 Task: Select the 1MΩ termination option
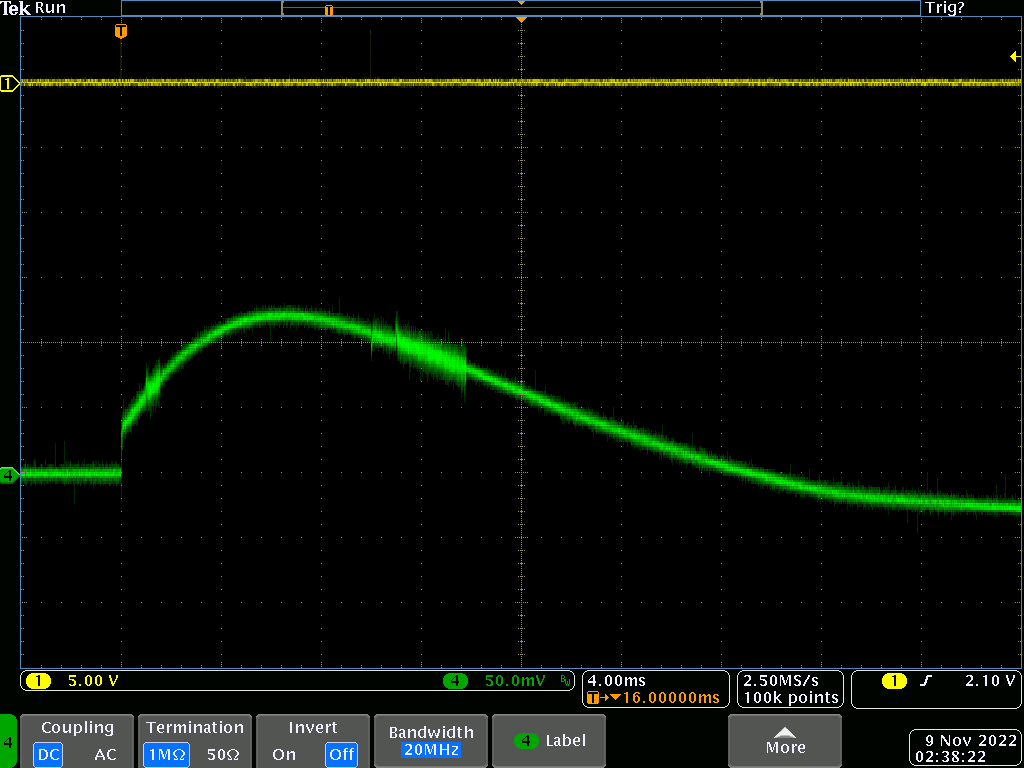coord(164,755)
